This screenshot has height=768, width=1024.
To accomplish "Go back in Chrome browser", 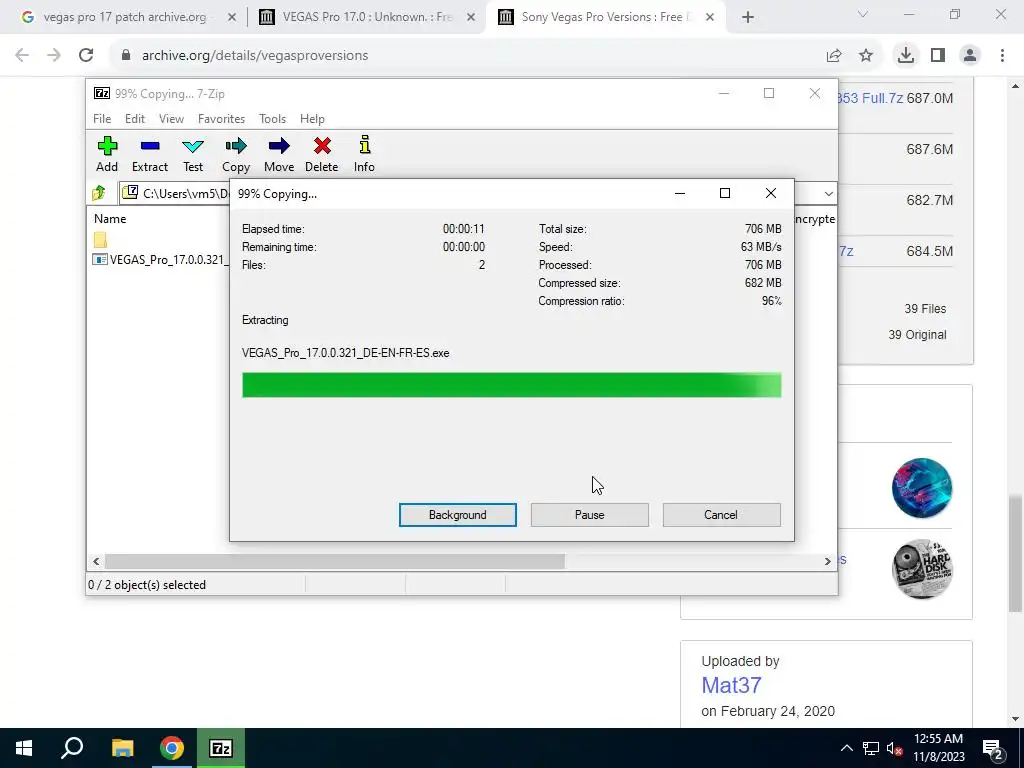I will coord(22,56).
